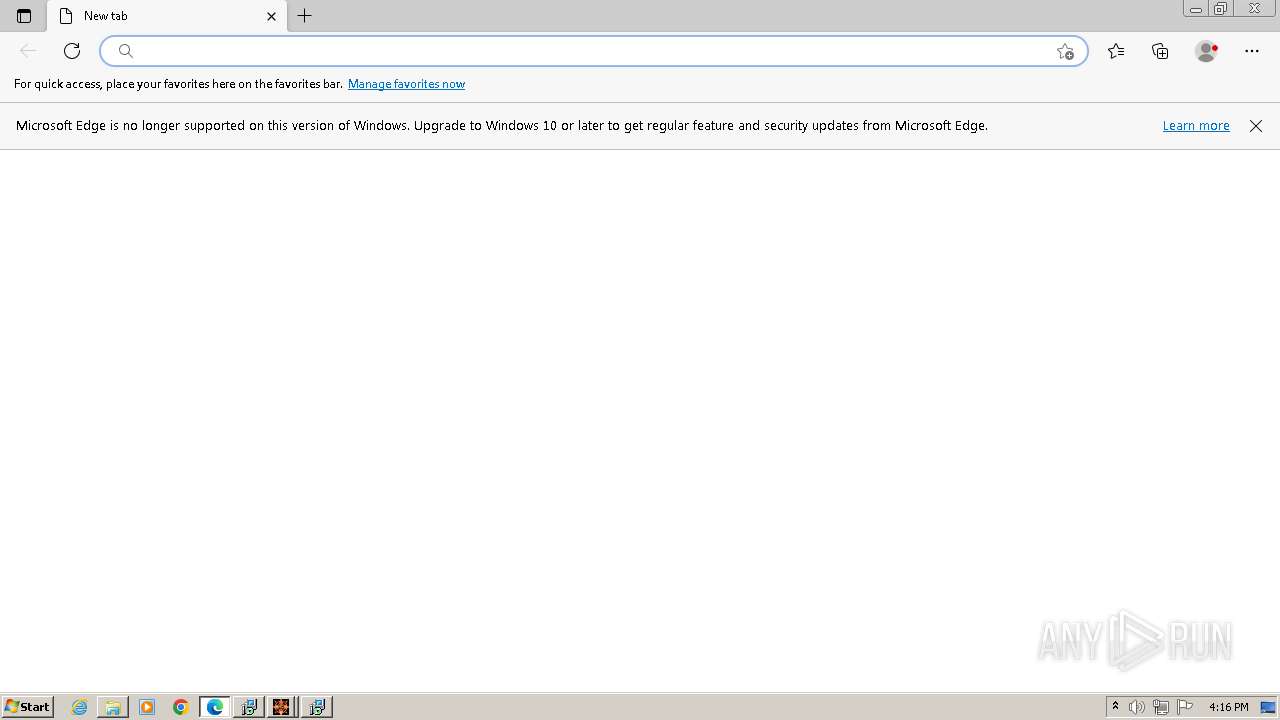The image size is (1280, 720).
Task: Open Action Center flag icon
Action: click(1185, 707)
